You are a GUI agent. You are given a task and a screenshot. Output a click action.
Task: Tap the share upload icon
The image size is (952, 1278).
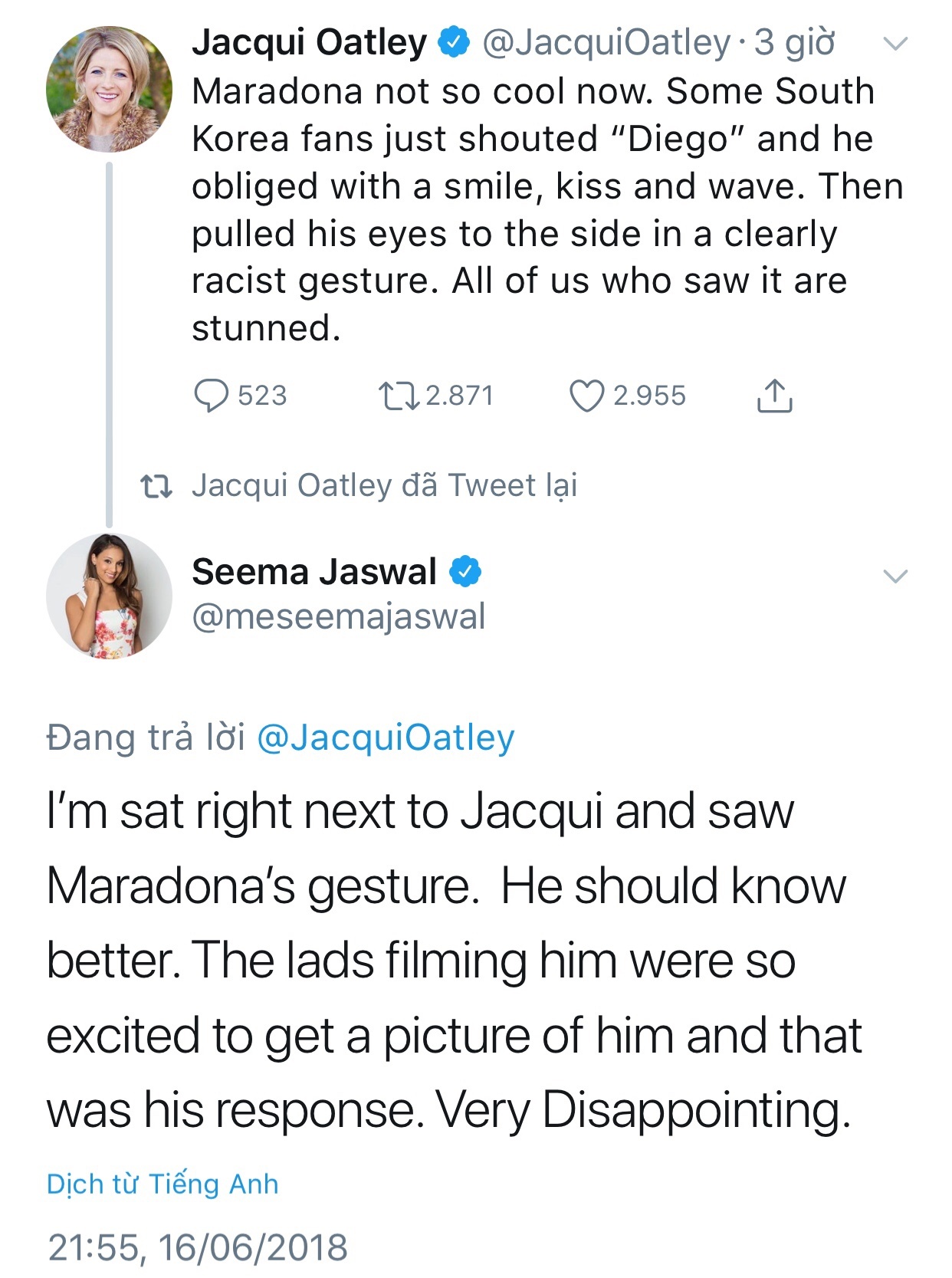click(774, 396)
